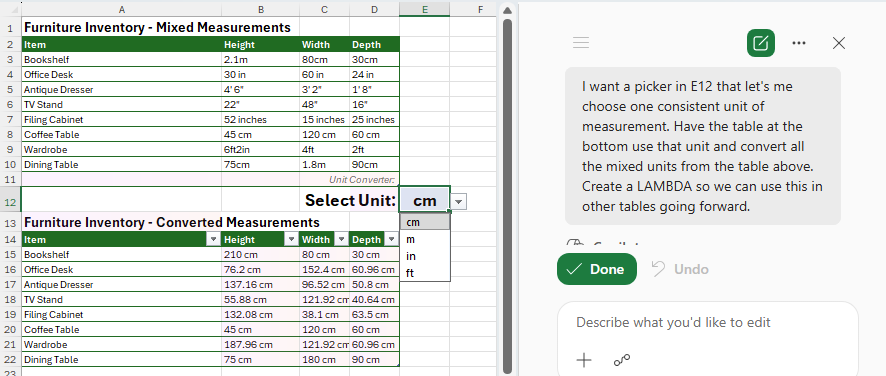This screenshot has height=376, width=886.
Task: Select the '137.16 cm' Antique Dresser height
Action: tap(260, 284)
